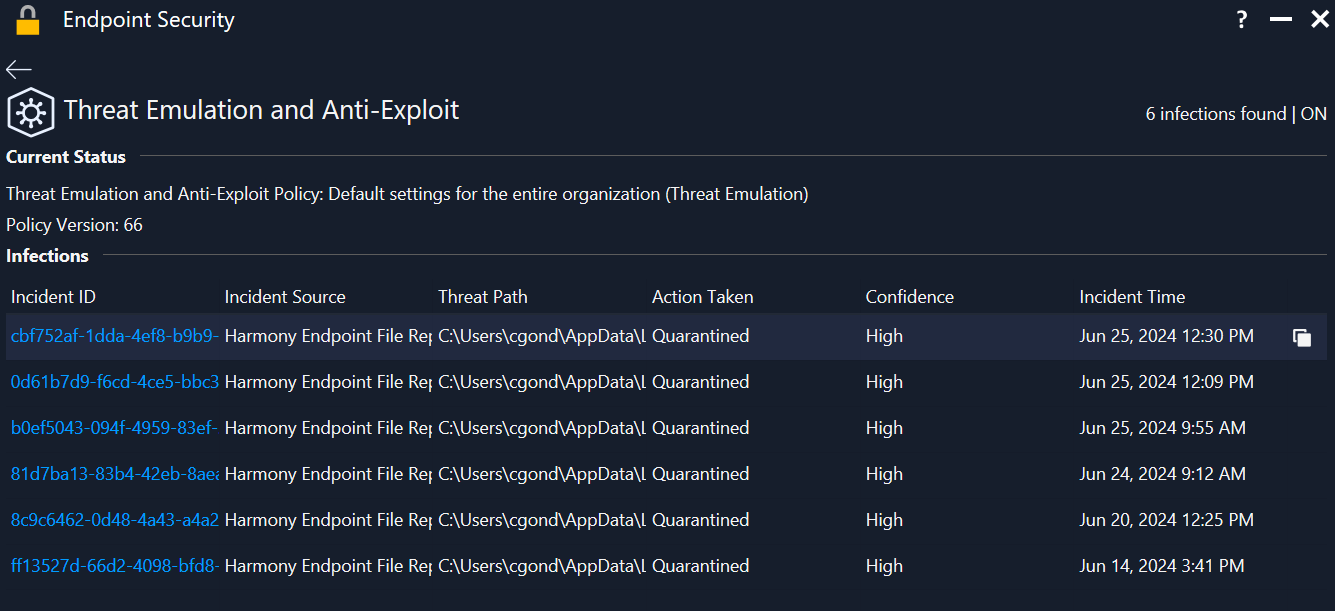This screenshot has width=1335, height=611.
Task: Click Harmony Endpoint source in Jun 14 3:41 PM row
Action: coord(328,566)
